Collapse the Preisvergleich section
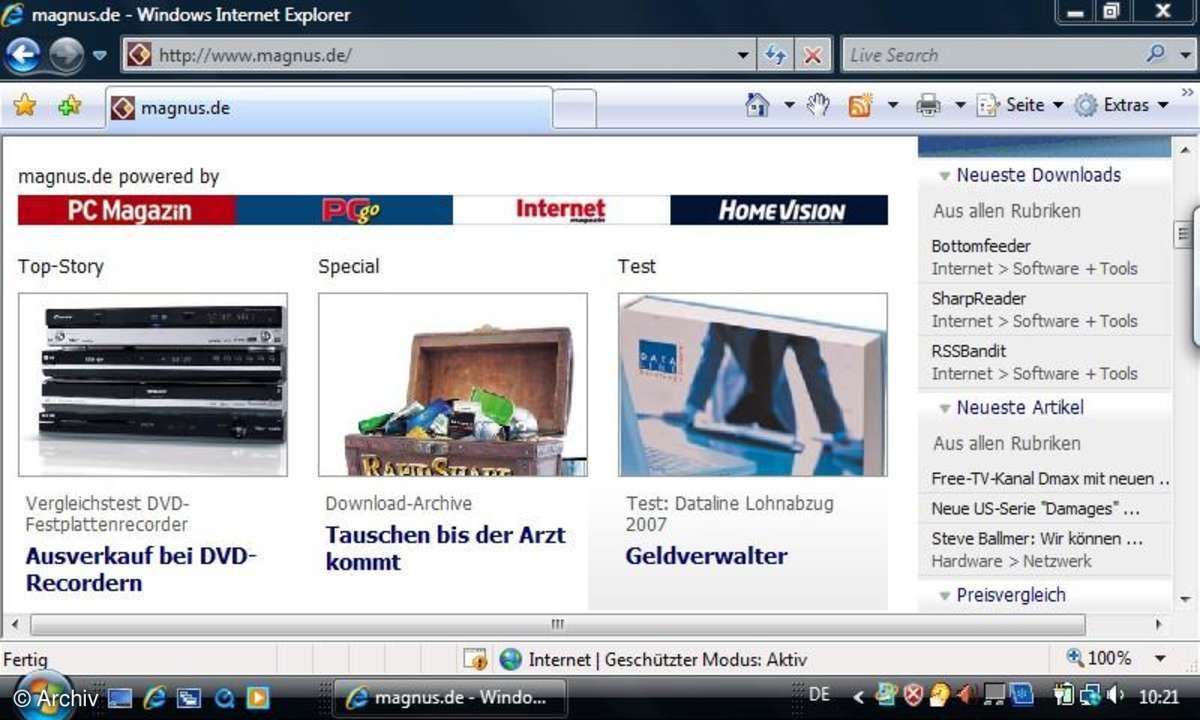Screen dimensions: 1200x720 pos(944,596)
